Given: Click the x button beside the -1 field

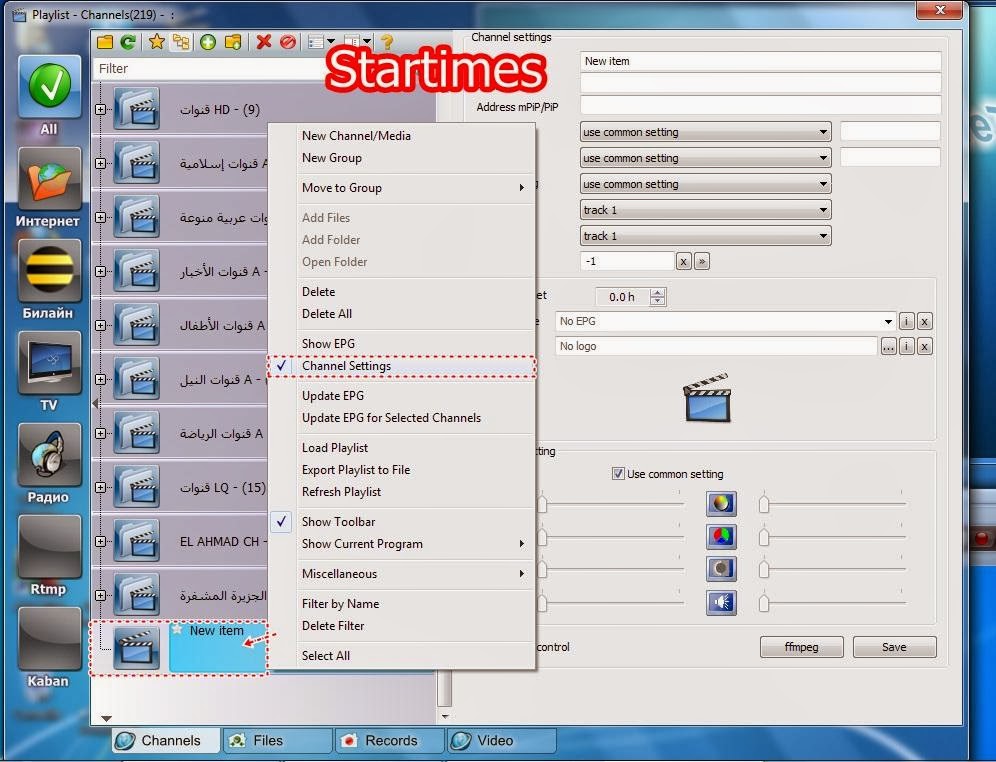Looking at the screenshot, I should click(x=683, y=261).
